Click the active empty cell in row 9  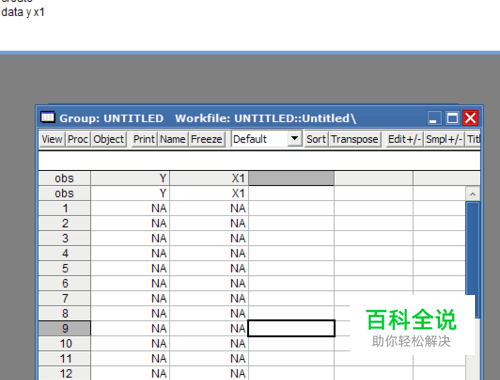[291, 328]
